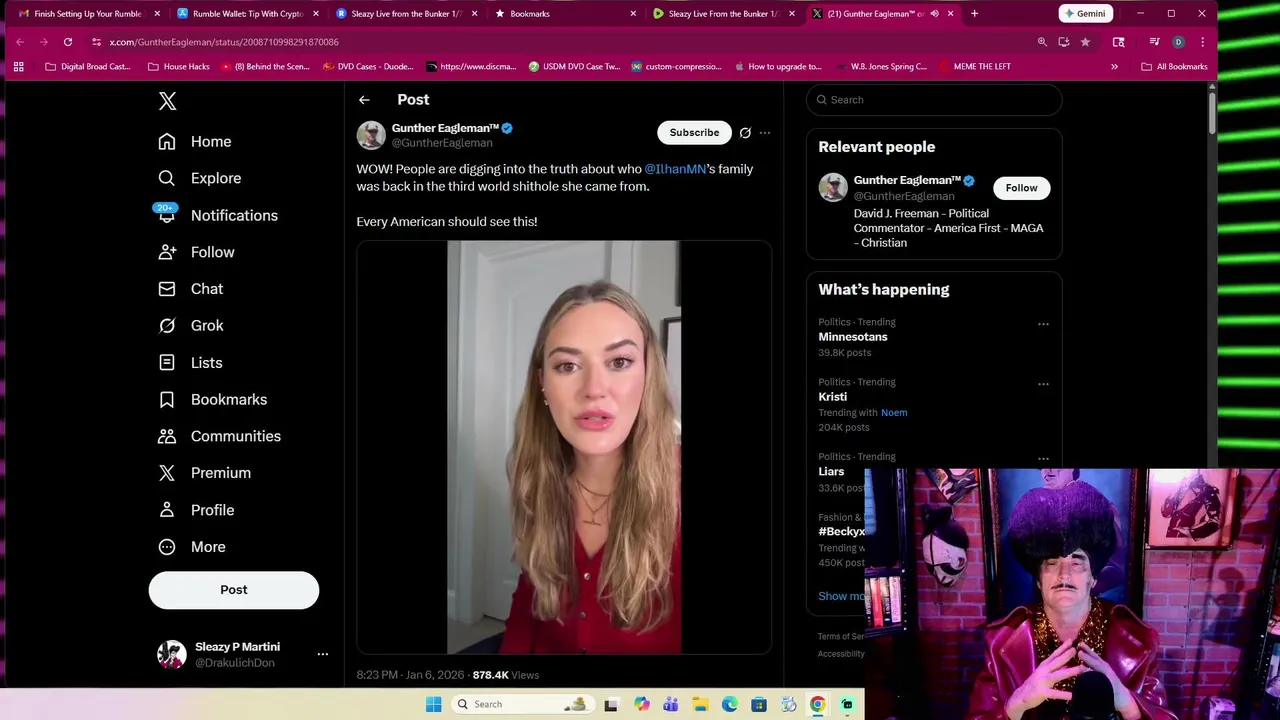Open Task View on taskbar
1280x720 pixels.
(x=611, y=704)
